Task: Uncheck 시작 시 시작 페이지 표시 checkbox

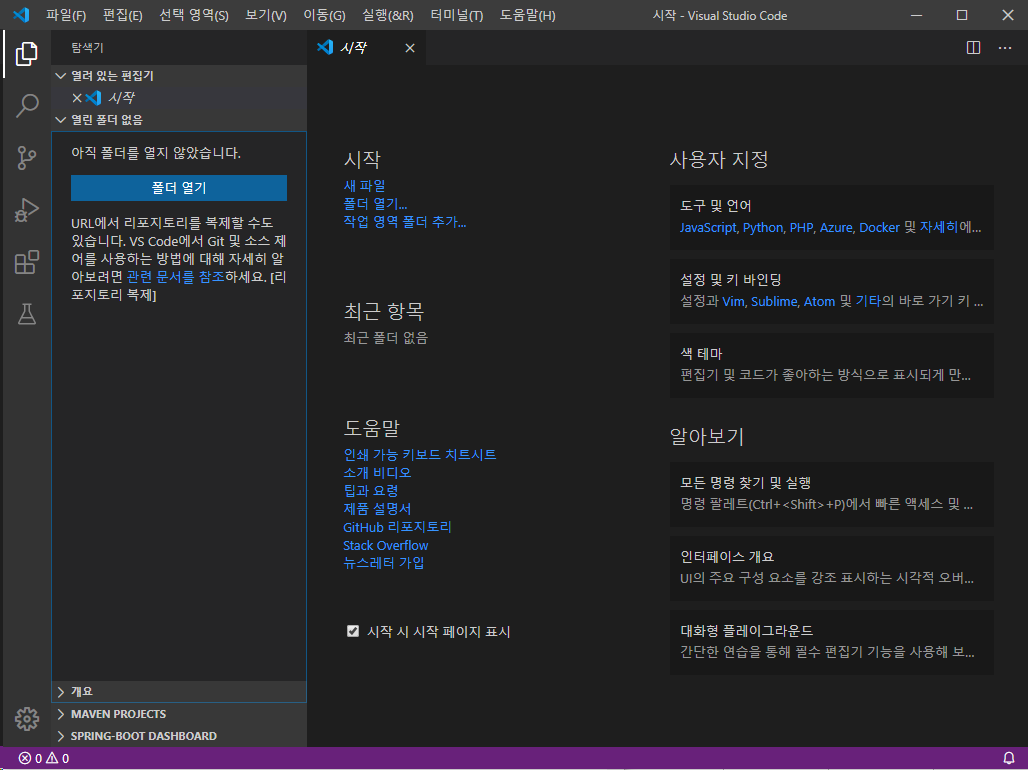Action: point(353,631)
